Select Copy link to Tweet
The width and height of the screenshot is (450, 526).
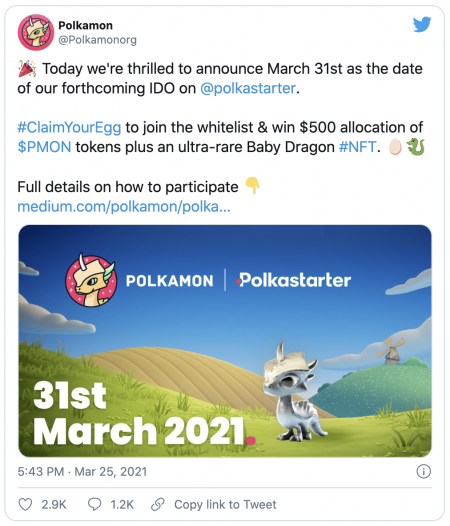(225, 505)
